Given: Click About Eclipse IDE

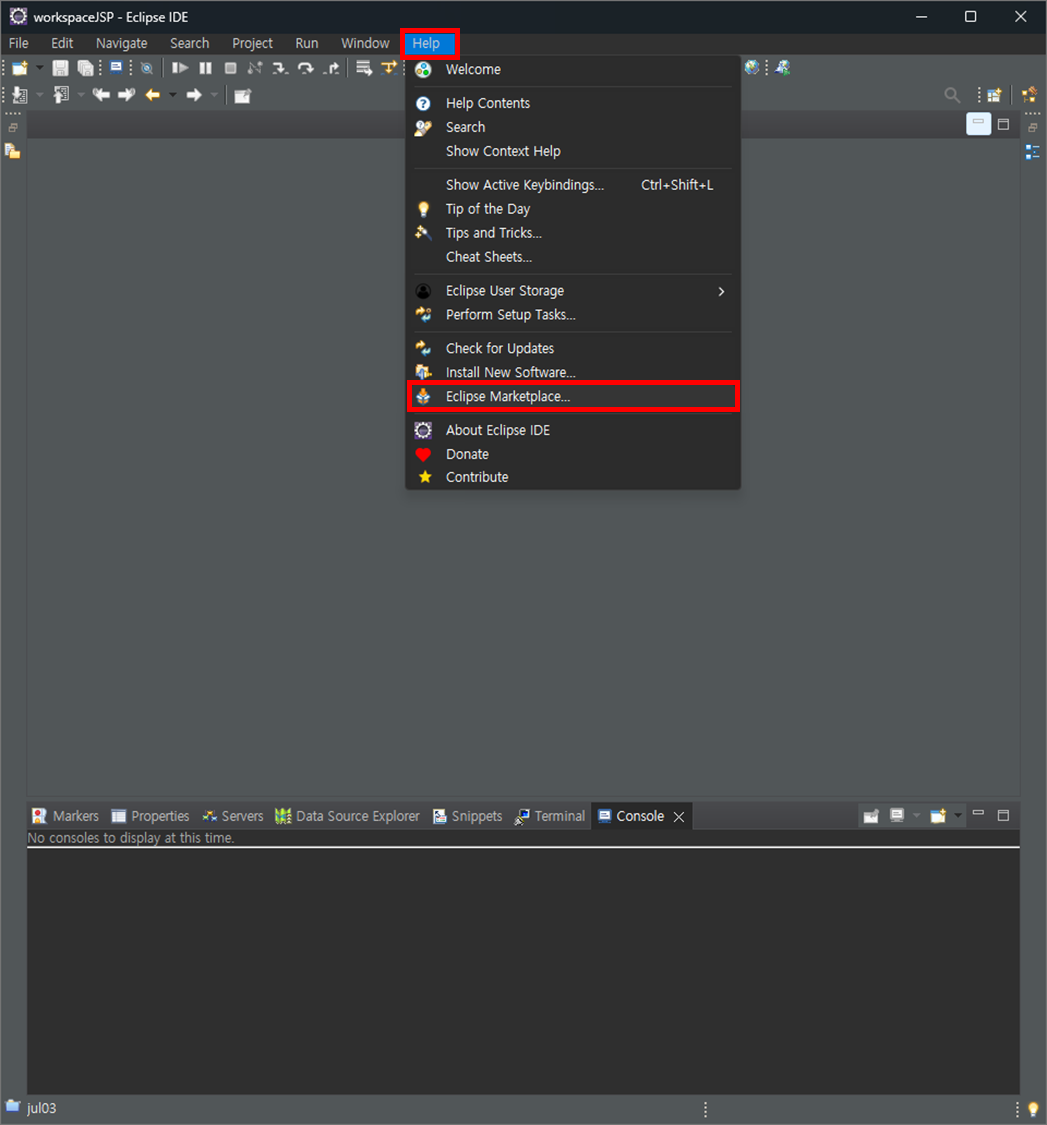Looking at the screenshot, I should 573,430.
